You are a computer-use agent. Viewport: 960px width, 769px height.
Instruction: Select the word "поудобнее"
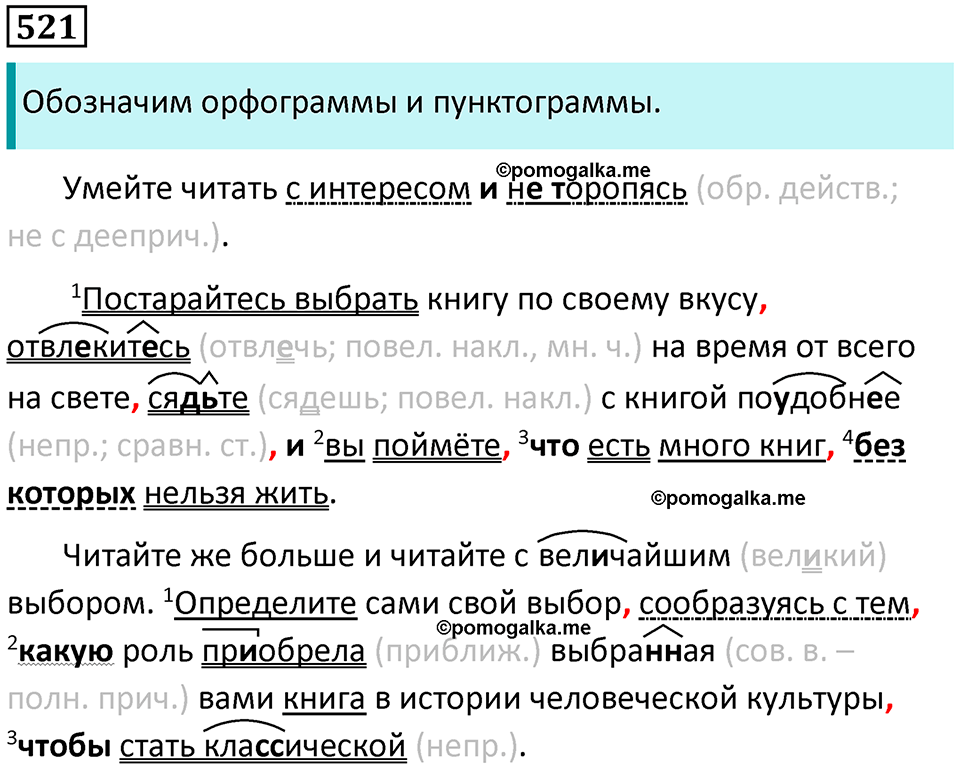(819, 399)
